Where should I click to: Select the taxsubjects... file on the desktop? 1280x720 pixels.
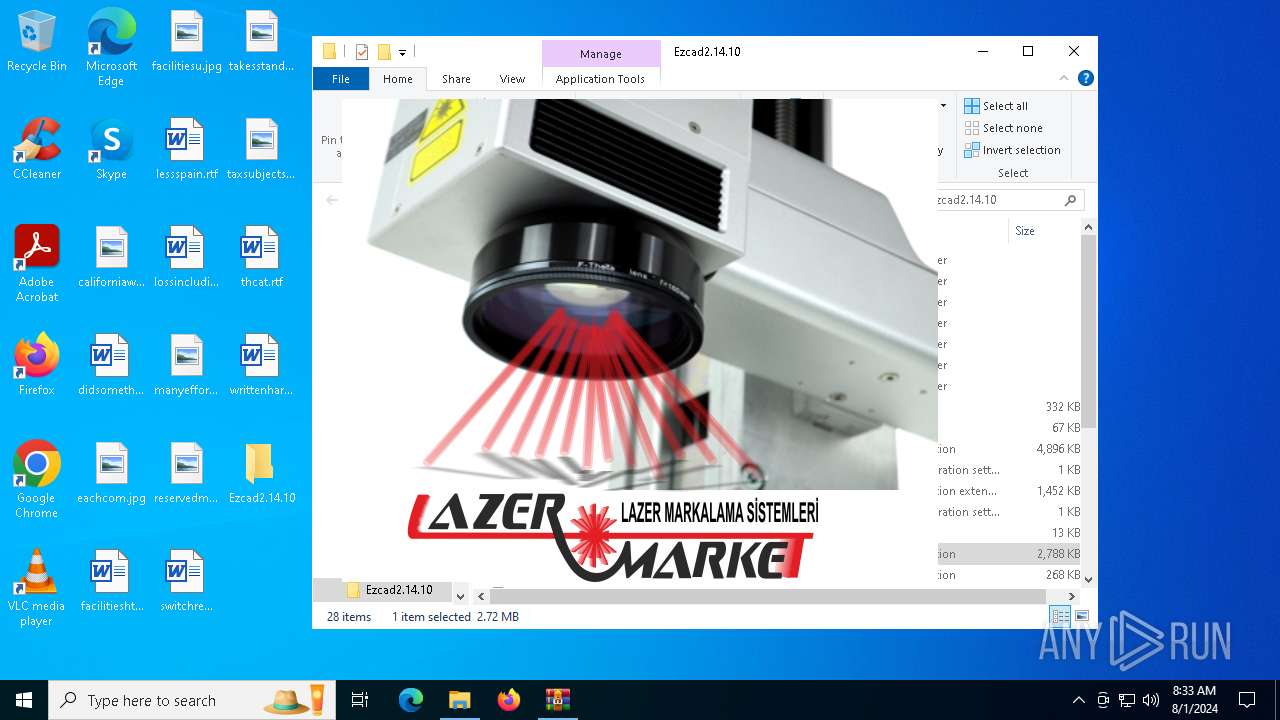tap(261, 149)
